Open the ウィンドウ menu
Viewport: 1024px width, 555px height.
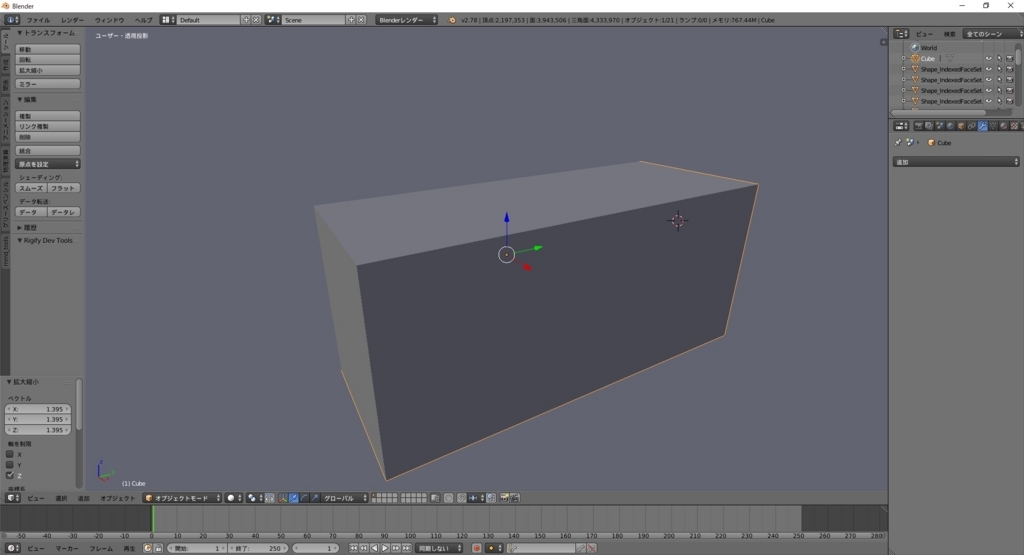pos(109,20)
